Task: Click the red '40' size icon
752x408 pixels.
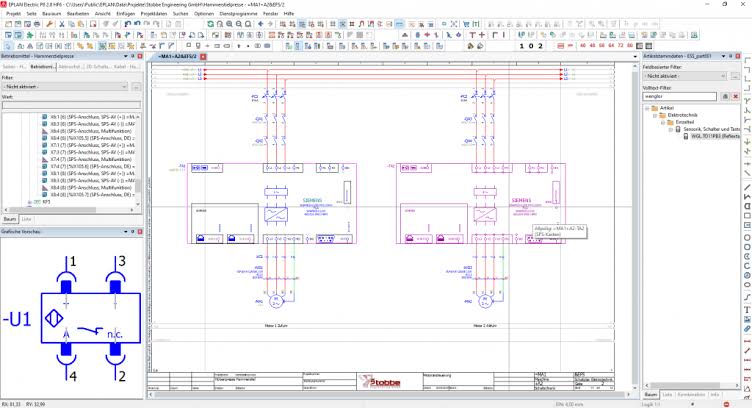Action: (583, 46)
